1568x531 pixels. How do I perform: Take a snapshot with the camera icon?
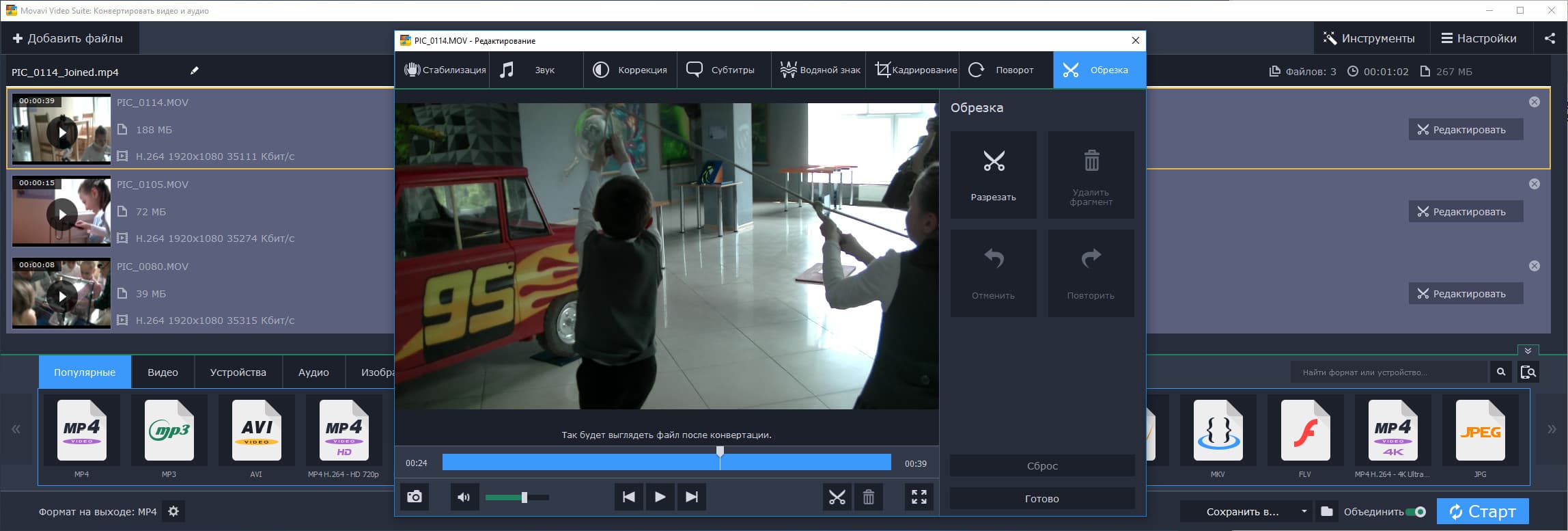[x=415, y=497]
